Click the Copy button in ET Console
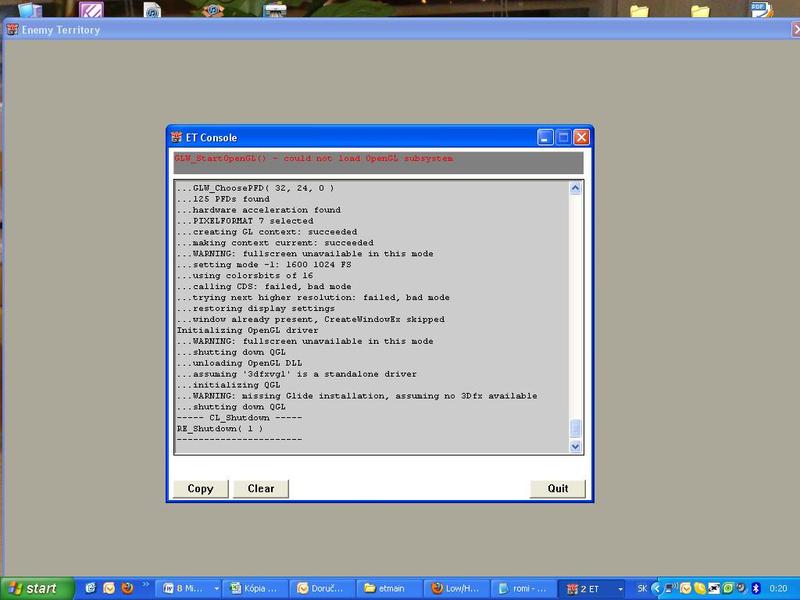800x600 pixels. pyautogui.click(x=200, y=488)
